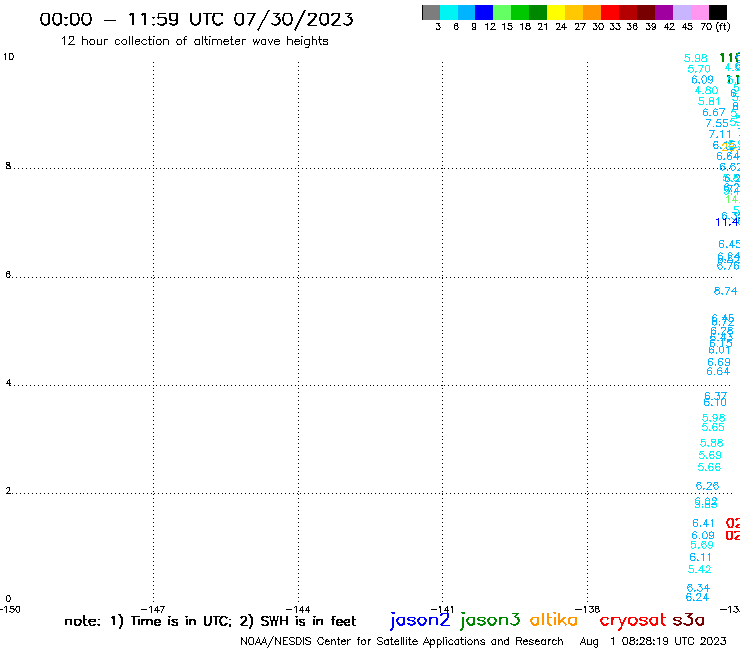This screenshot has width=740, height=650.
Task: Click the wave height value "6.26"
Action: point(707,486)
